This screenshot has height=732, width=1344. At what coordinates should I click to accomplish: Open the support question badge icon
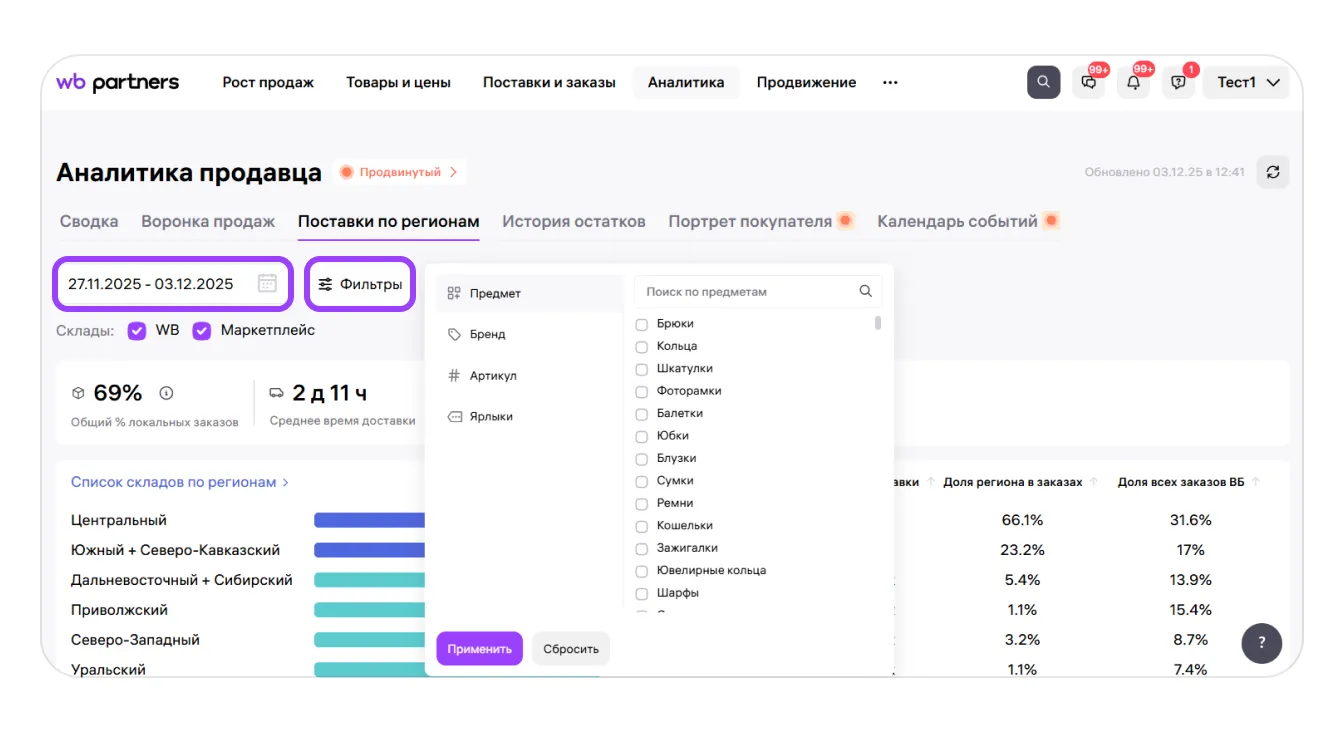pos(1178,82)
